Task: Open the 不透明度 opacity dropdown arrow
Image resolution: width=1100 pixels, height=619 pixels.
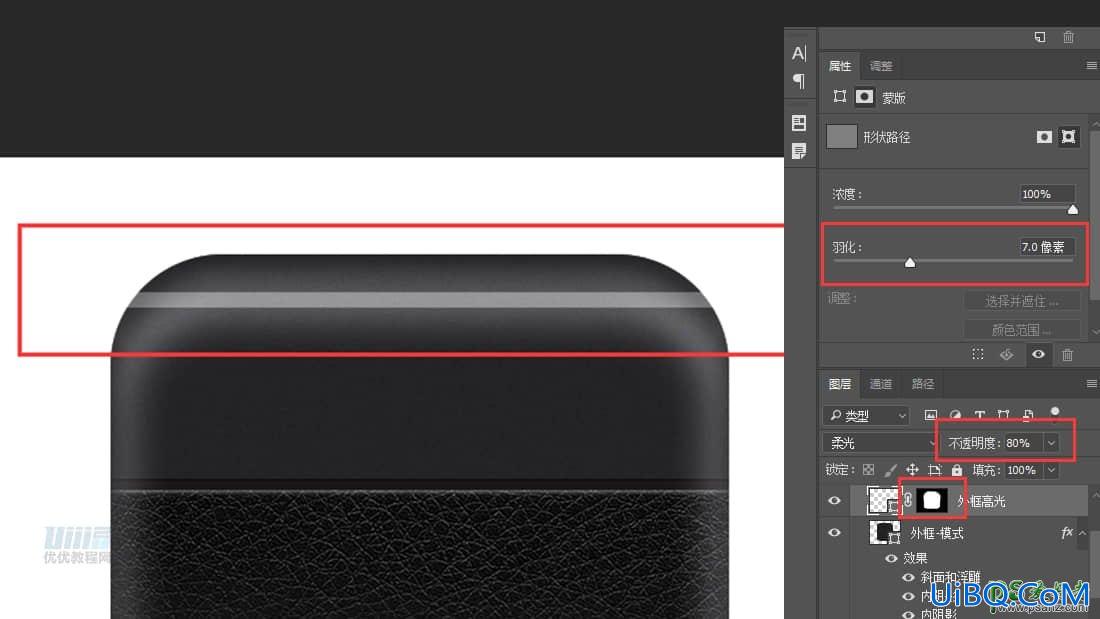Action: click(1051, 443)
